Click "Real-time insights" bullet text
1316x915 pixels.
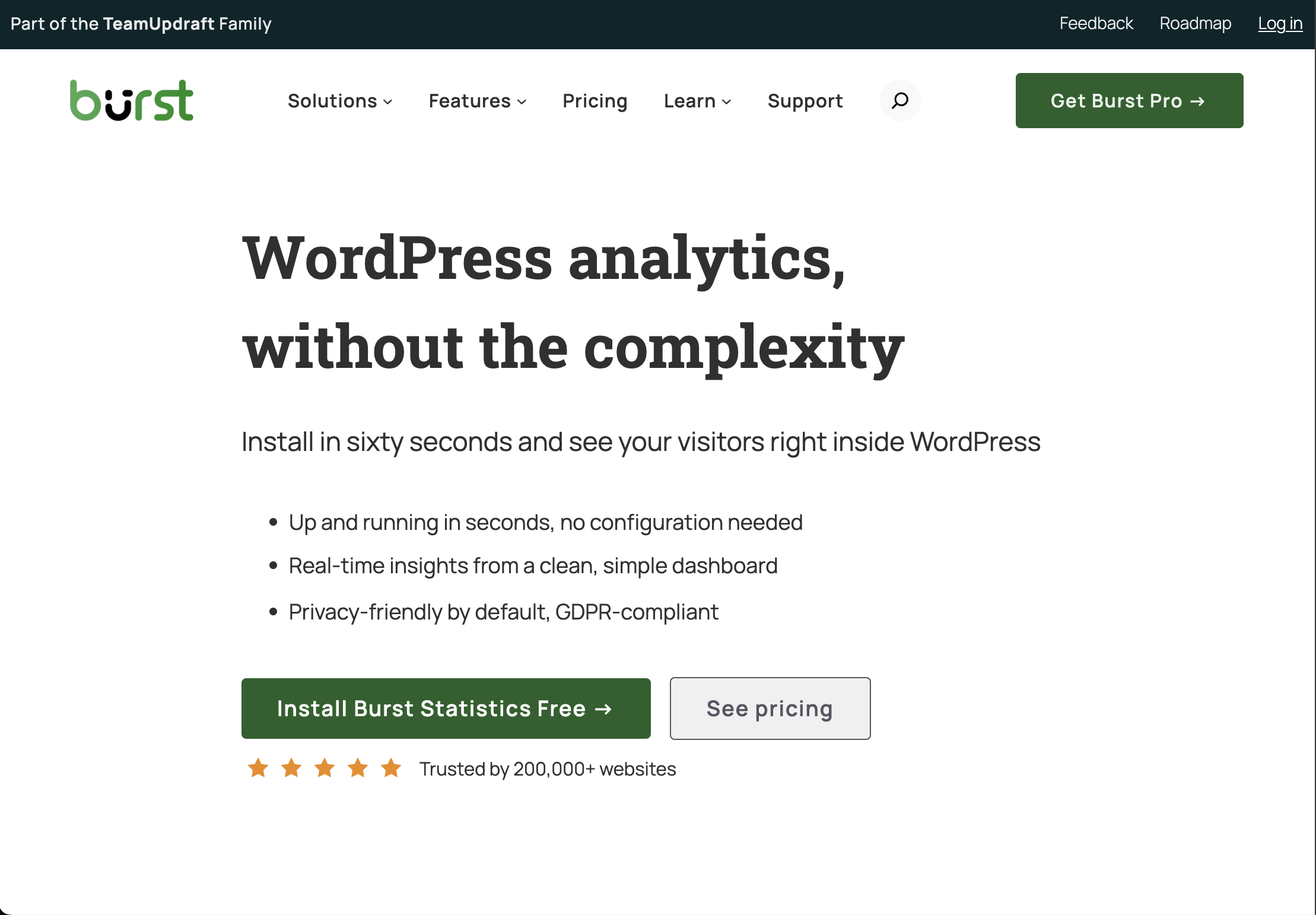(533, 566)
